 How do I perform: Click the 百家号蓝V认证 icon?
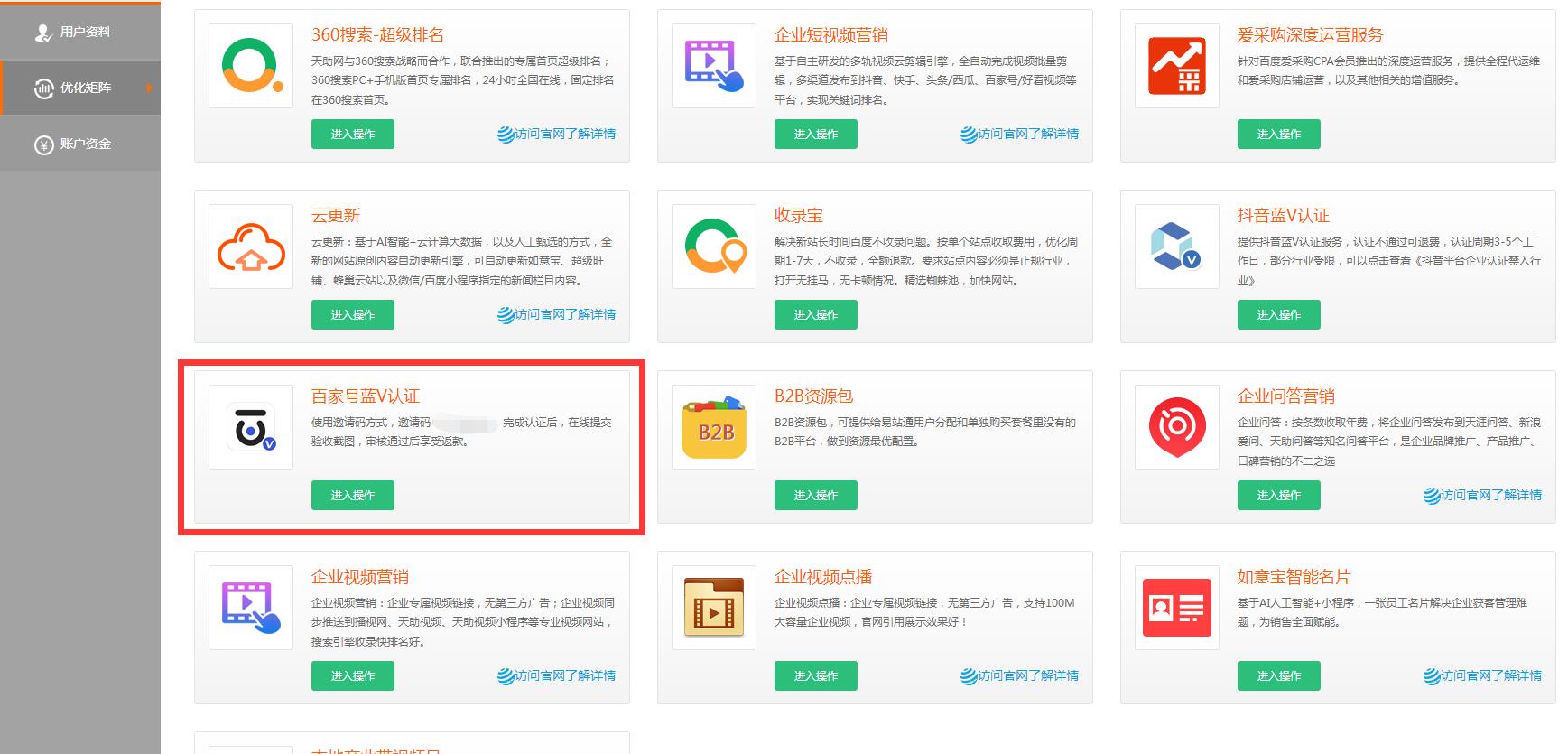coord(251,427)
